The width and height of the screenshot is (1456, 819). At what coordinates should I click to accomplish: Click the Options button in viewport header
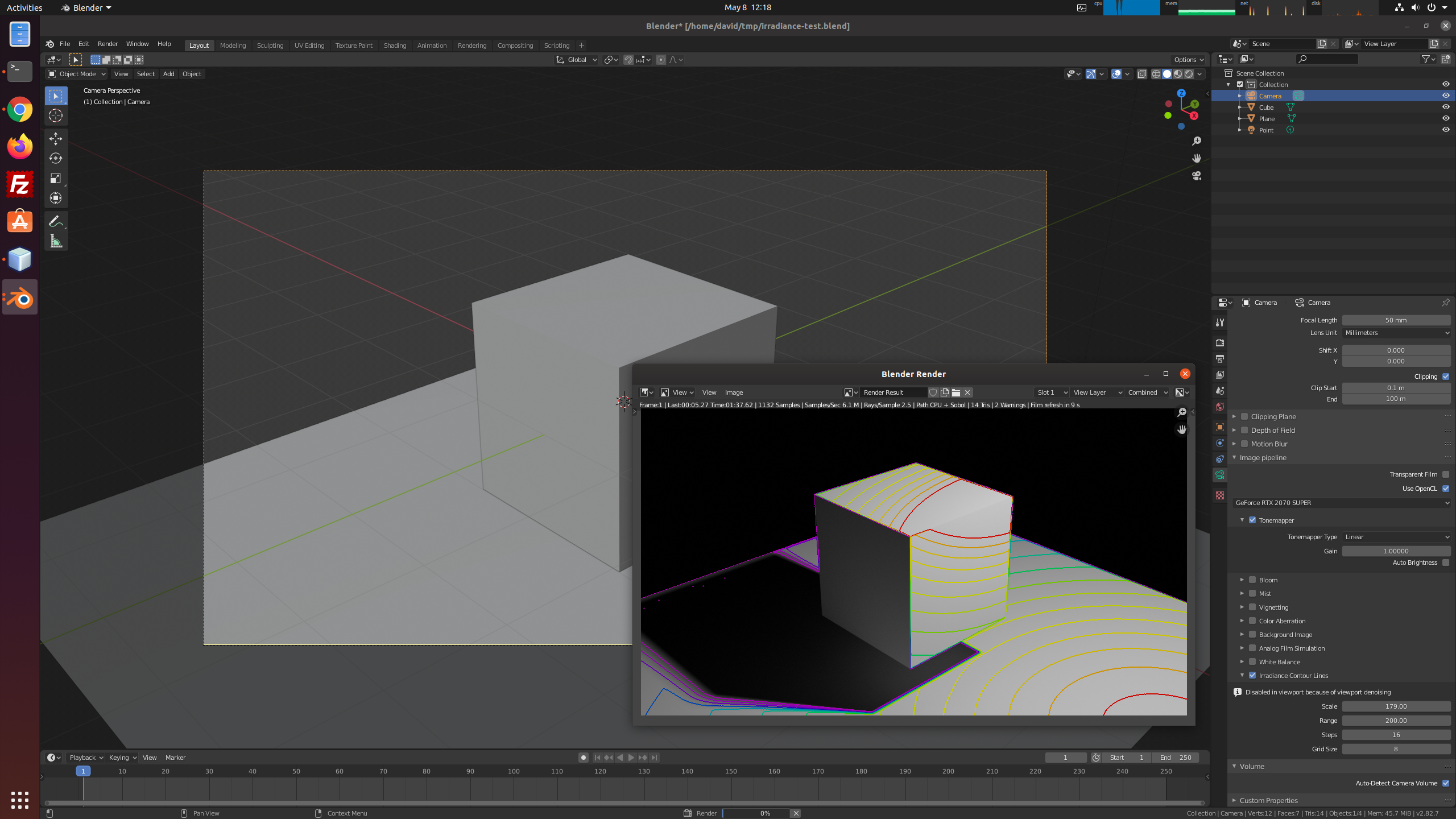click(1189, 60)
